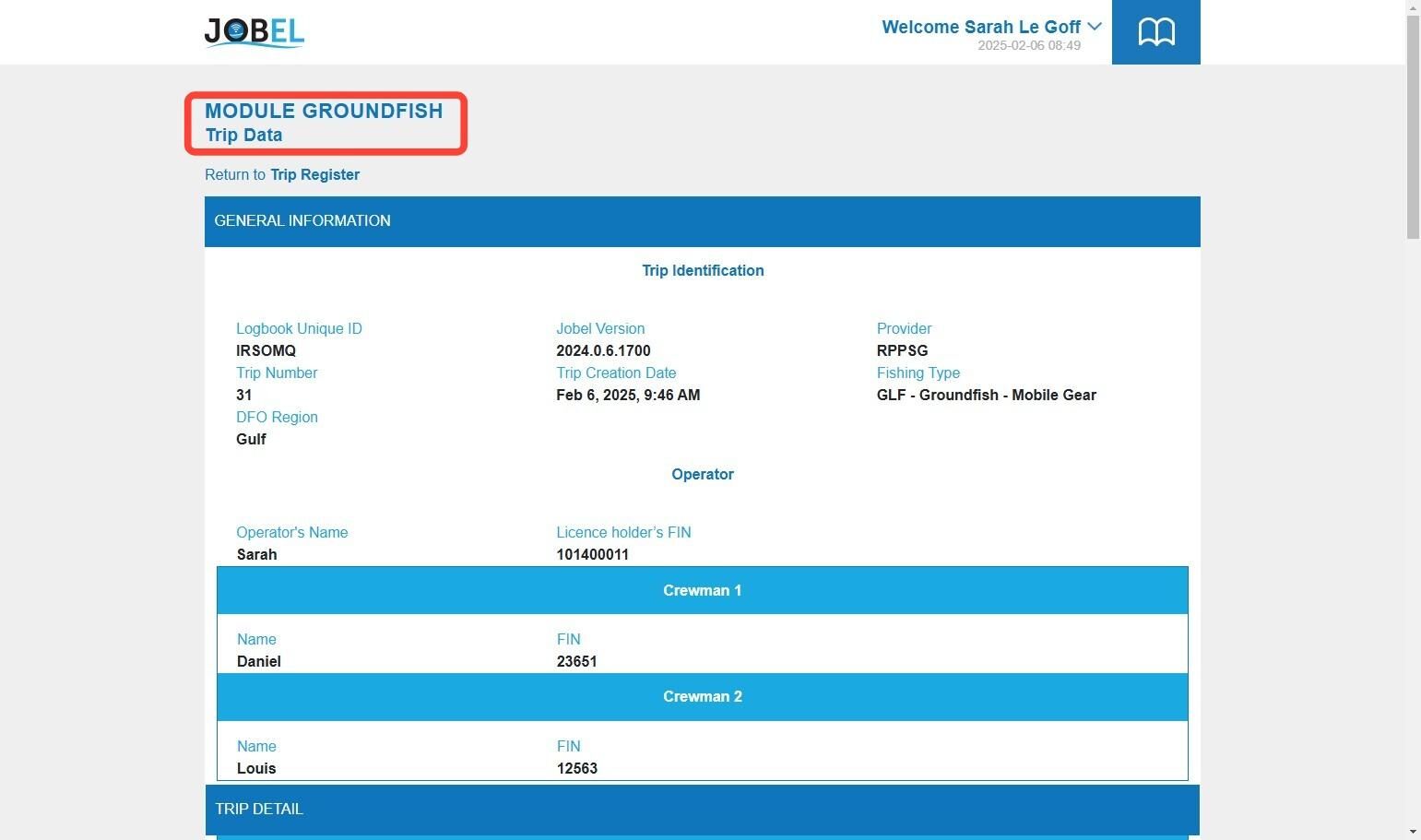Click the Operator subheading
The width and height of the screenshot is (1421, 840).
[x=703, y=475]
